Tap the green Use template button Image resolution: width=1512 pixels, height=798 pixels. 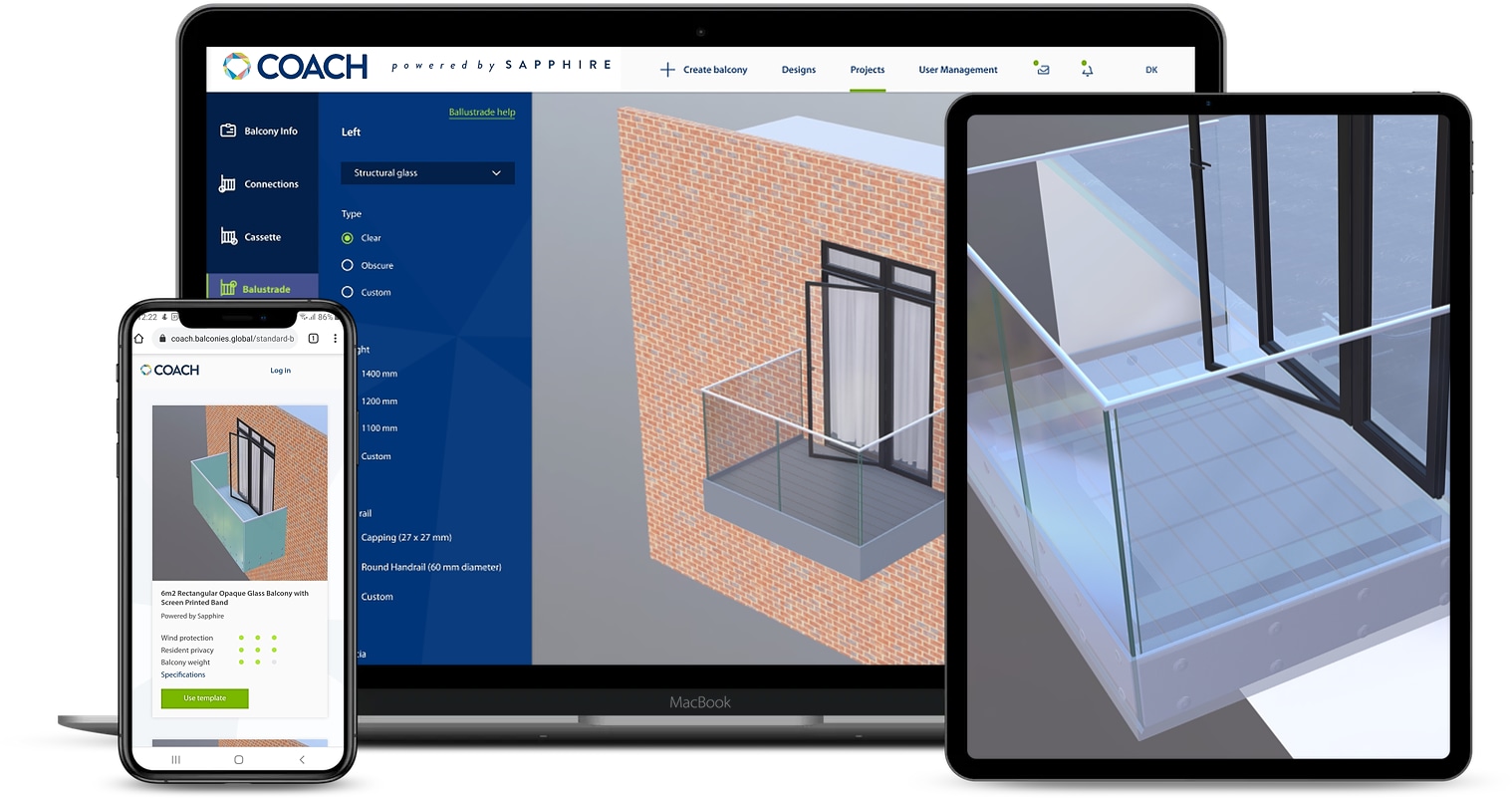point(204,698)
